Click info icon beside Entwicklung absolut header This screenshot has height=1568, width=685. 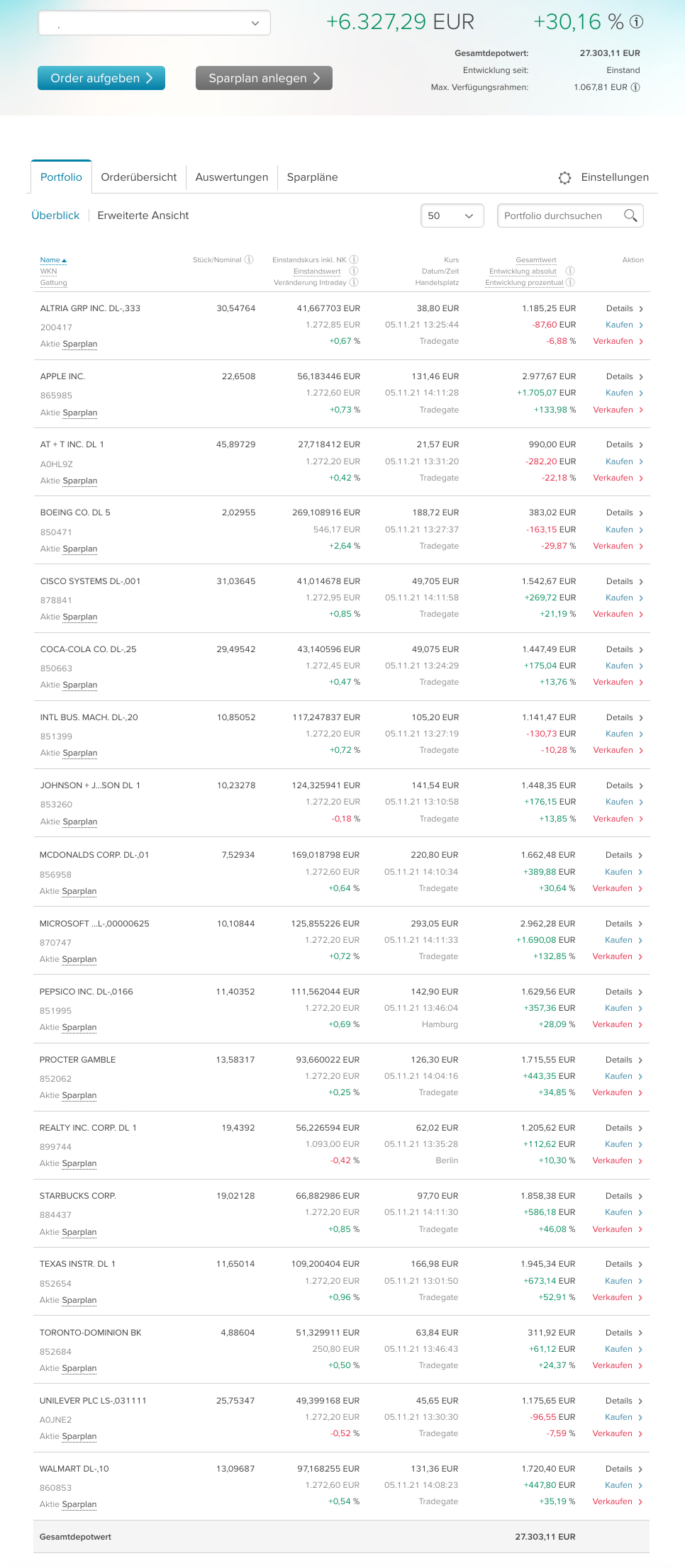(570, 271)
